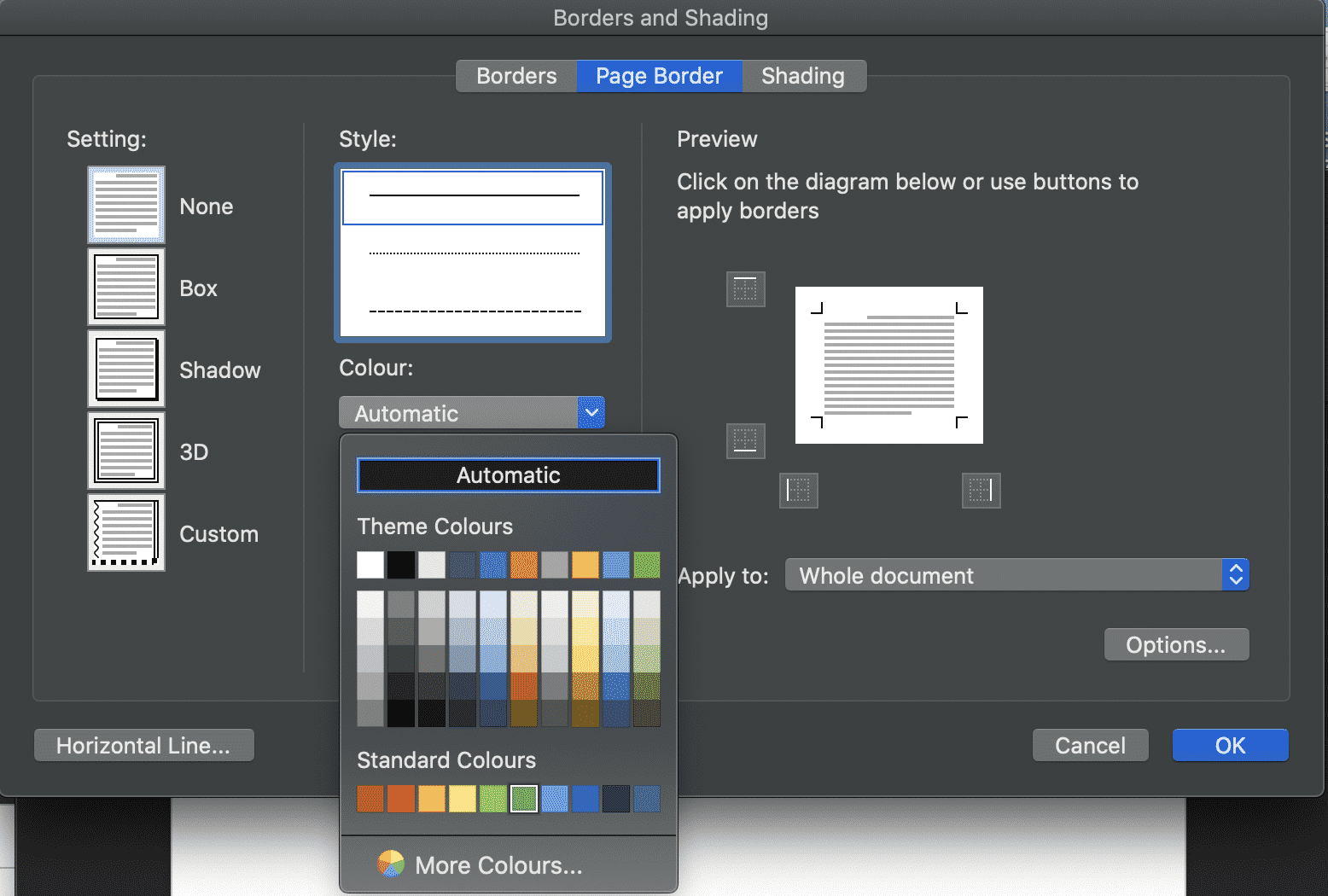Select the dotted line style
Image resolution: width=1328 pixels, height=896 pixels.
click(x=472, y=253)
